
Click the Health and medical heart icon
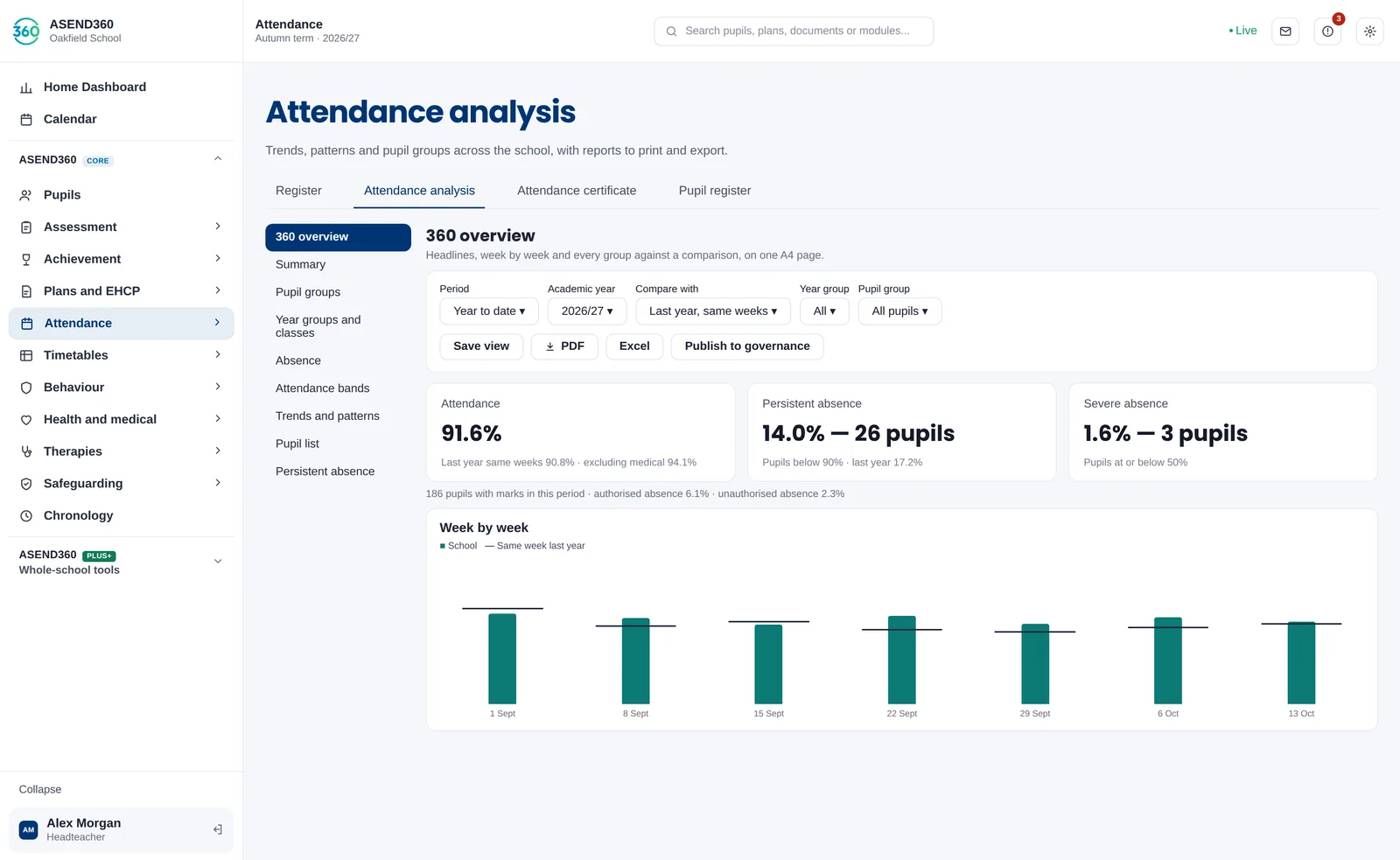coord(26,420)
